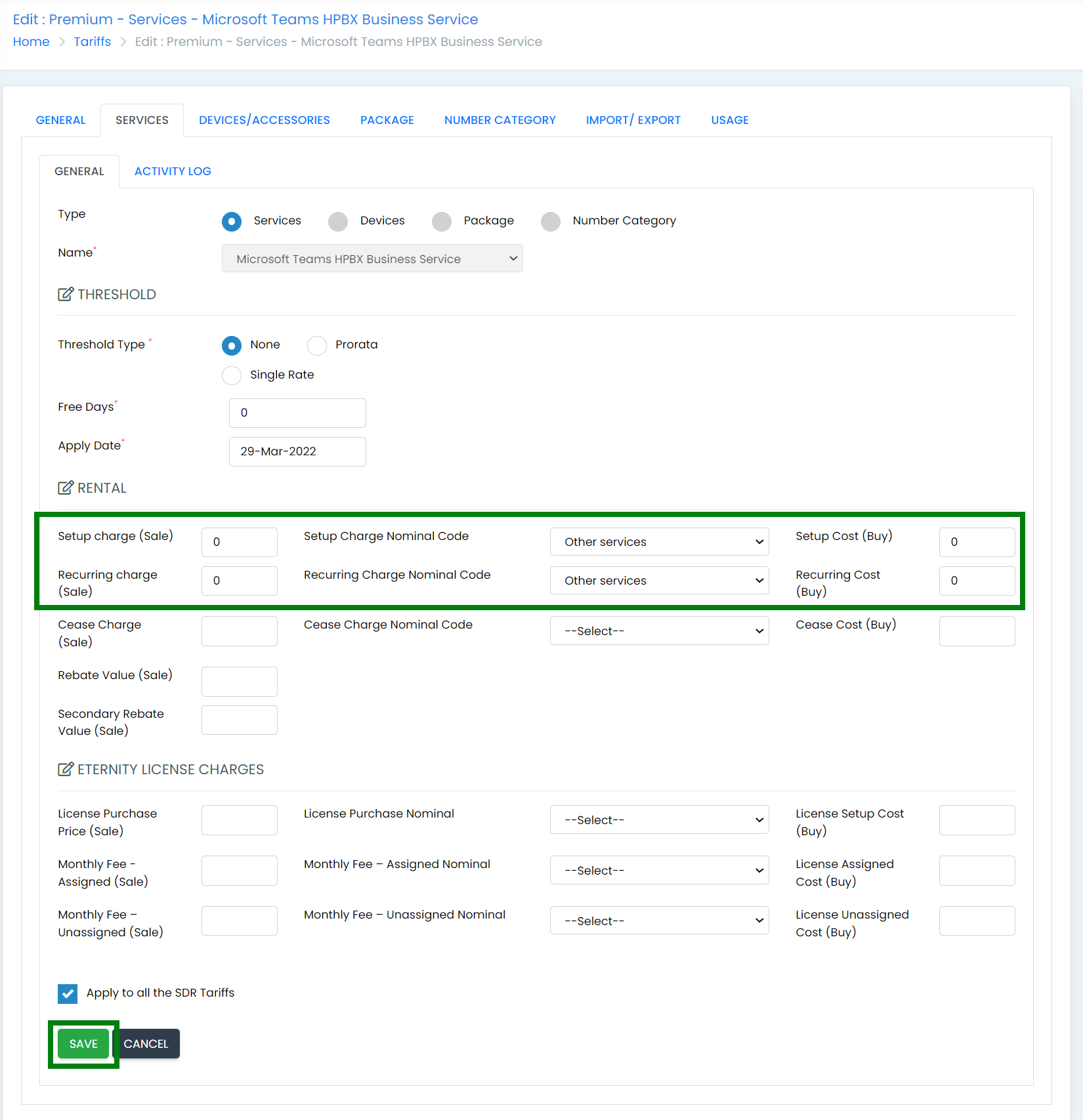Open Monthly Fee – Assigned Nominal dropdown
Screen dimensions: 1083x1120
[x=659, y=871]
